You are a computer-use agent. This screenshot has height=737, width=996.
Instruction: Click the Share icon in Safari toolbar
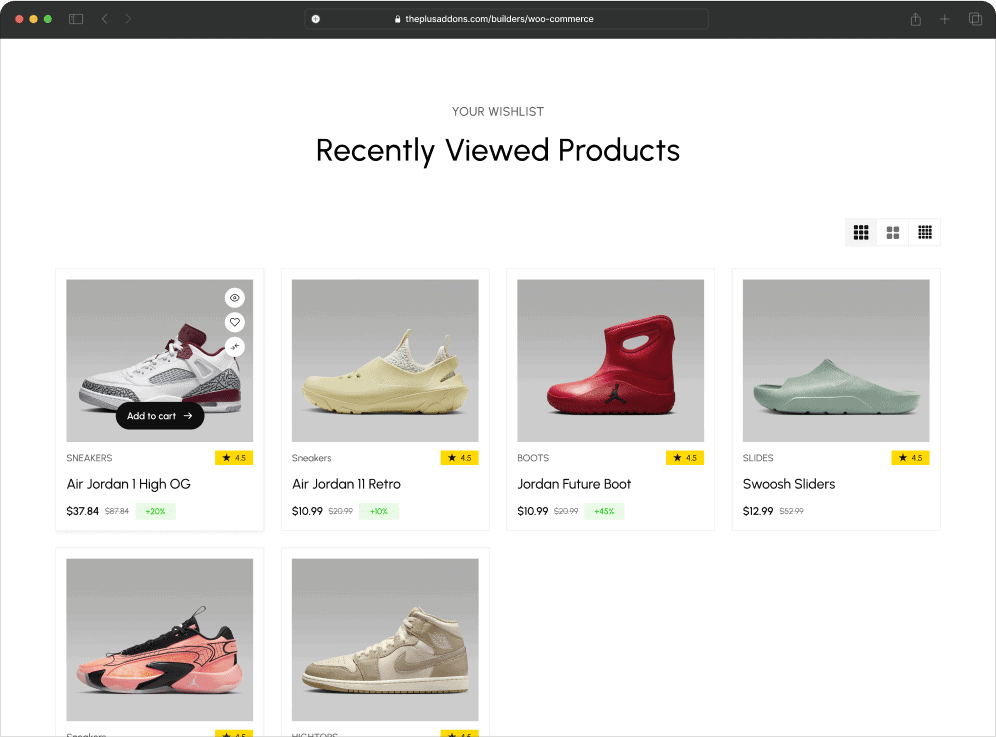(x=915, y=19)
